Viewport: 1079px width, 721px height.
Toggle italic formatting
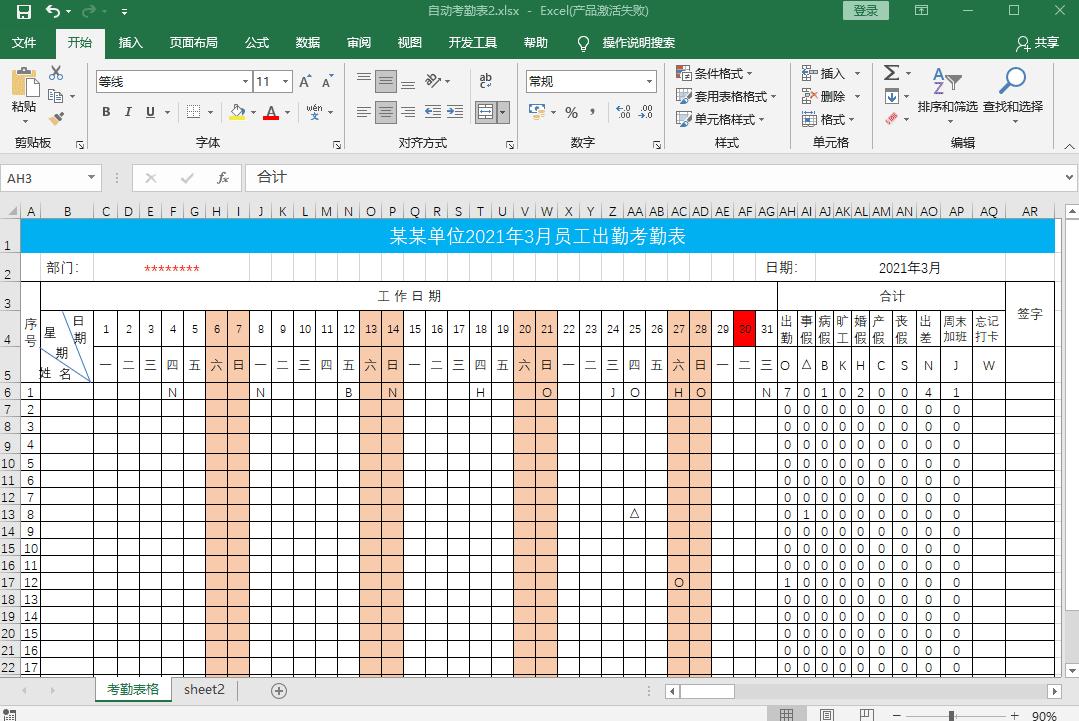(127, 112)
